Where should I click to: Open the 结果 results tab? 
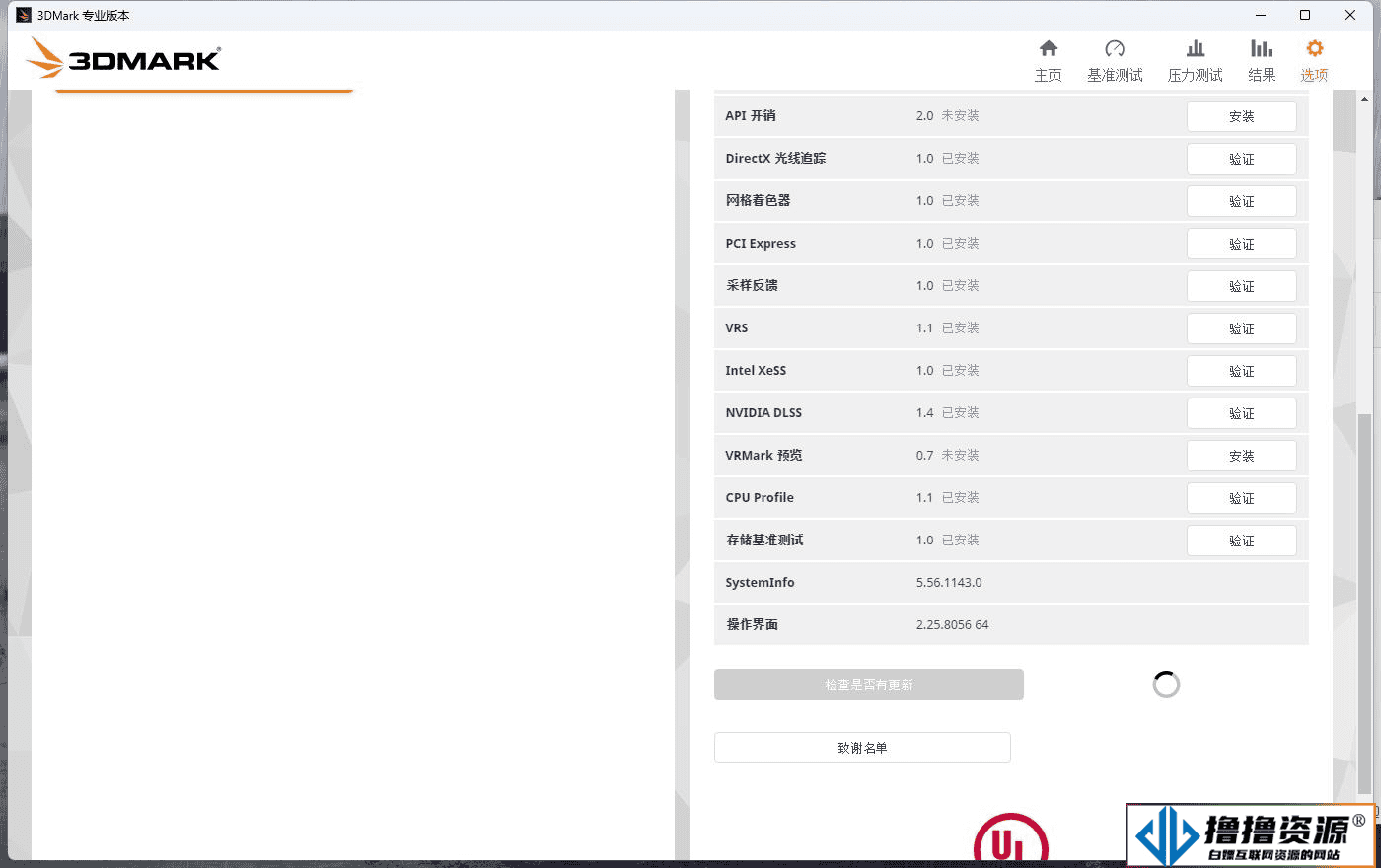point(1262,61)
